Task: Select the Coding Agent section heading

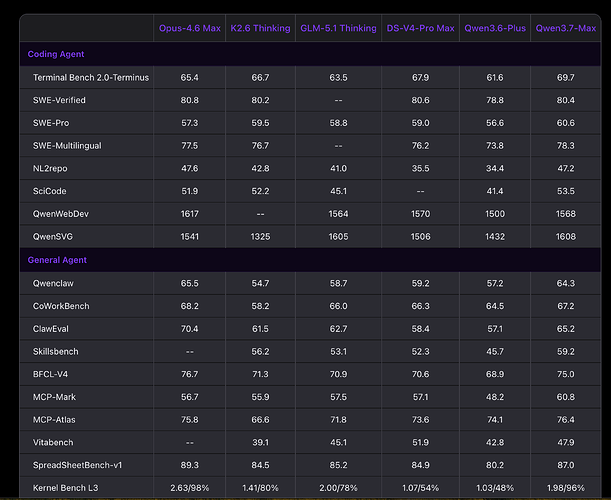Action: [x=56, y=54]
